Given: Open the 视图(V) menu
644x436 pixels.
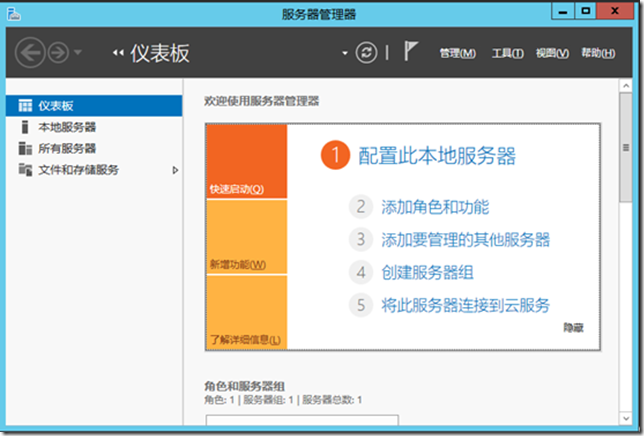Looking at the screenshot, I should click(552, 53).
